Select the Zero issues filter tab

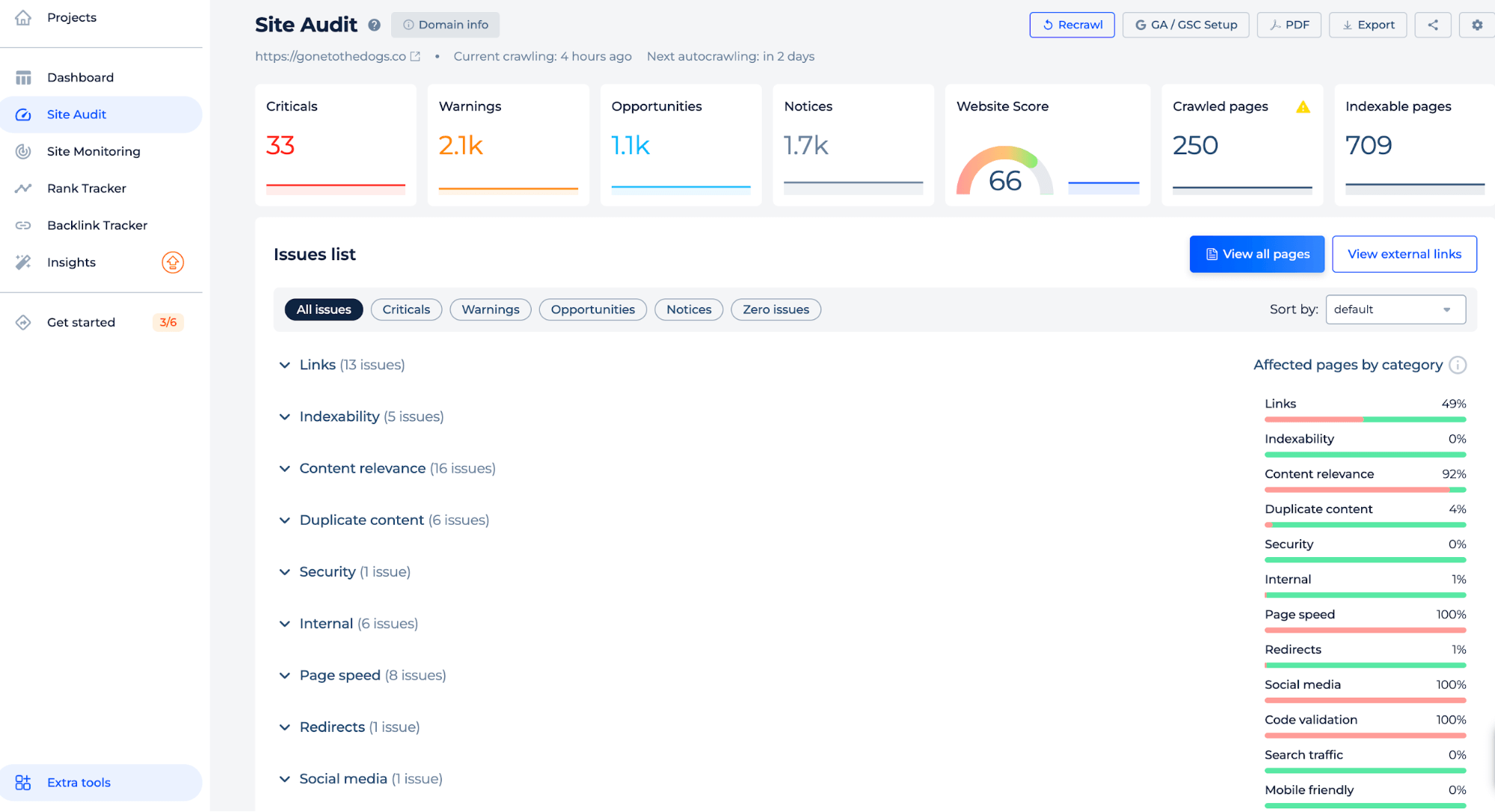(775, 309)
